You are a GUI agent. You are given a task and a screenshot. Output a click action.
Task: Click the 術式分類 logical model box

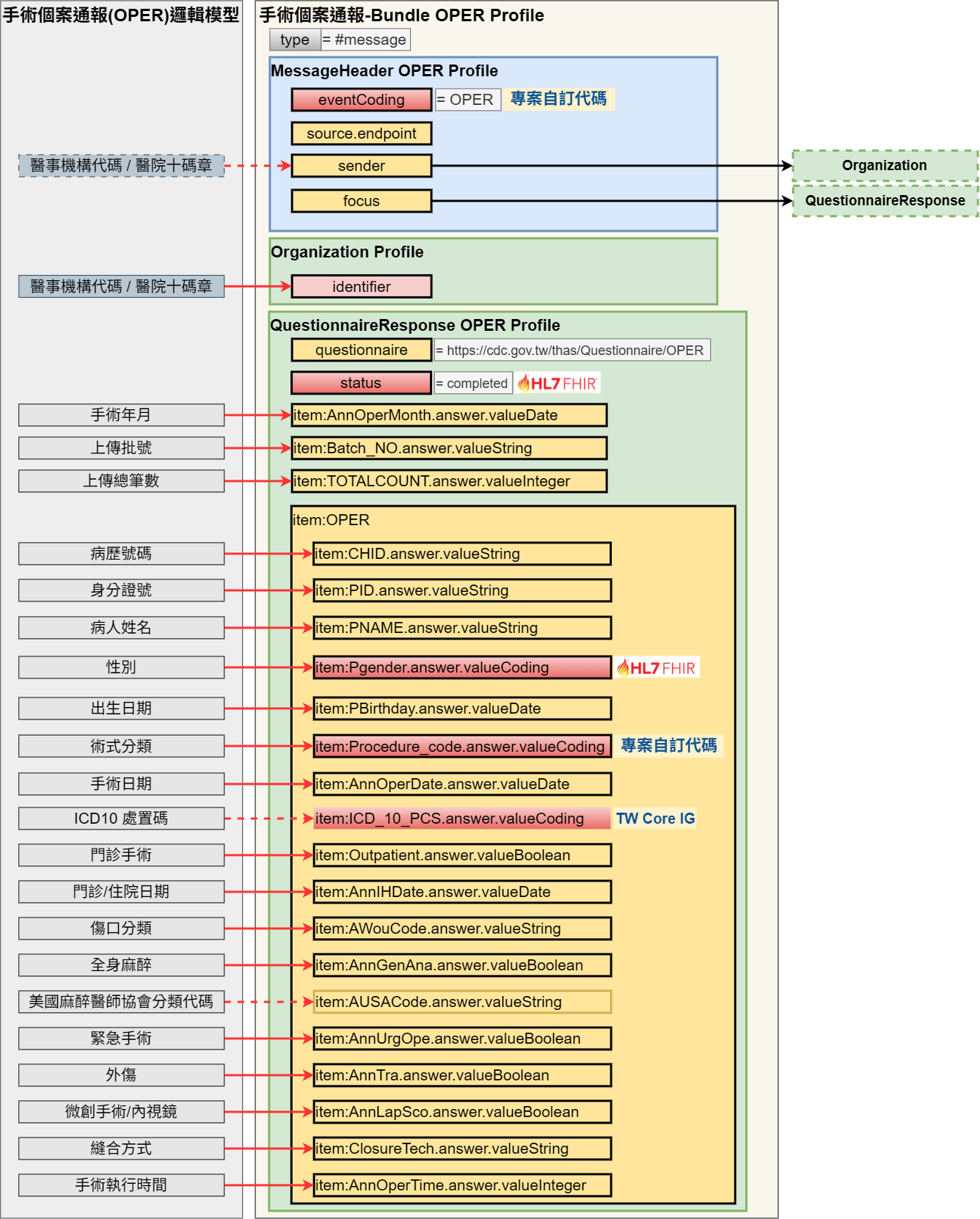pyautogui.click(x=122, y=746)
